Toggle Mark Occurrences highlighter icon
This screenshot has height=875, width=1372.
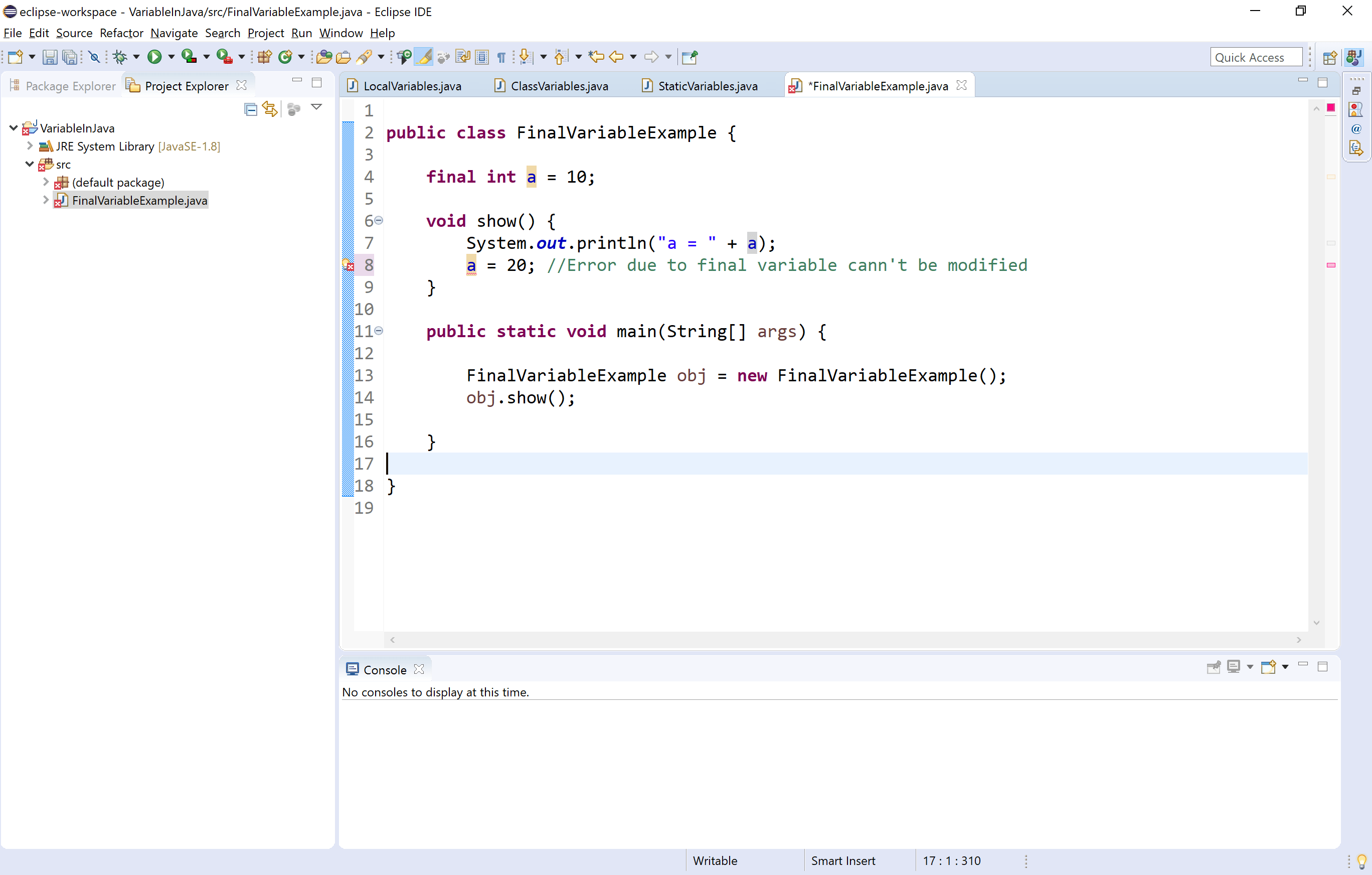[x=424, y=56]
